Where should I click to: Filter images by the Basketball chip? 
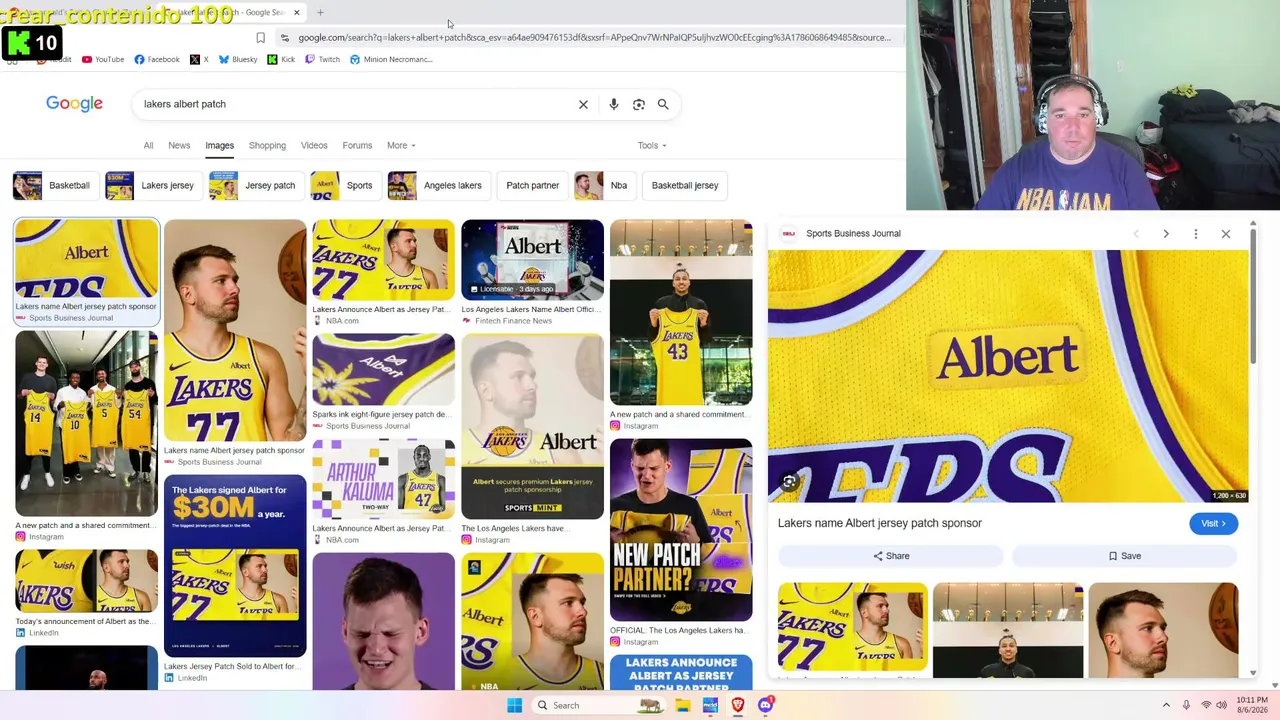pos(56,185)
